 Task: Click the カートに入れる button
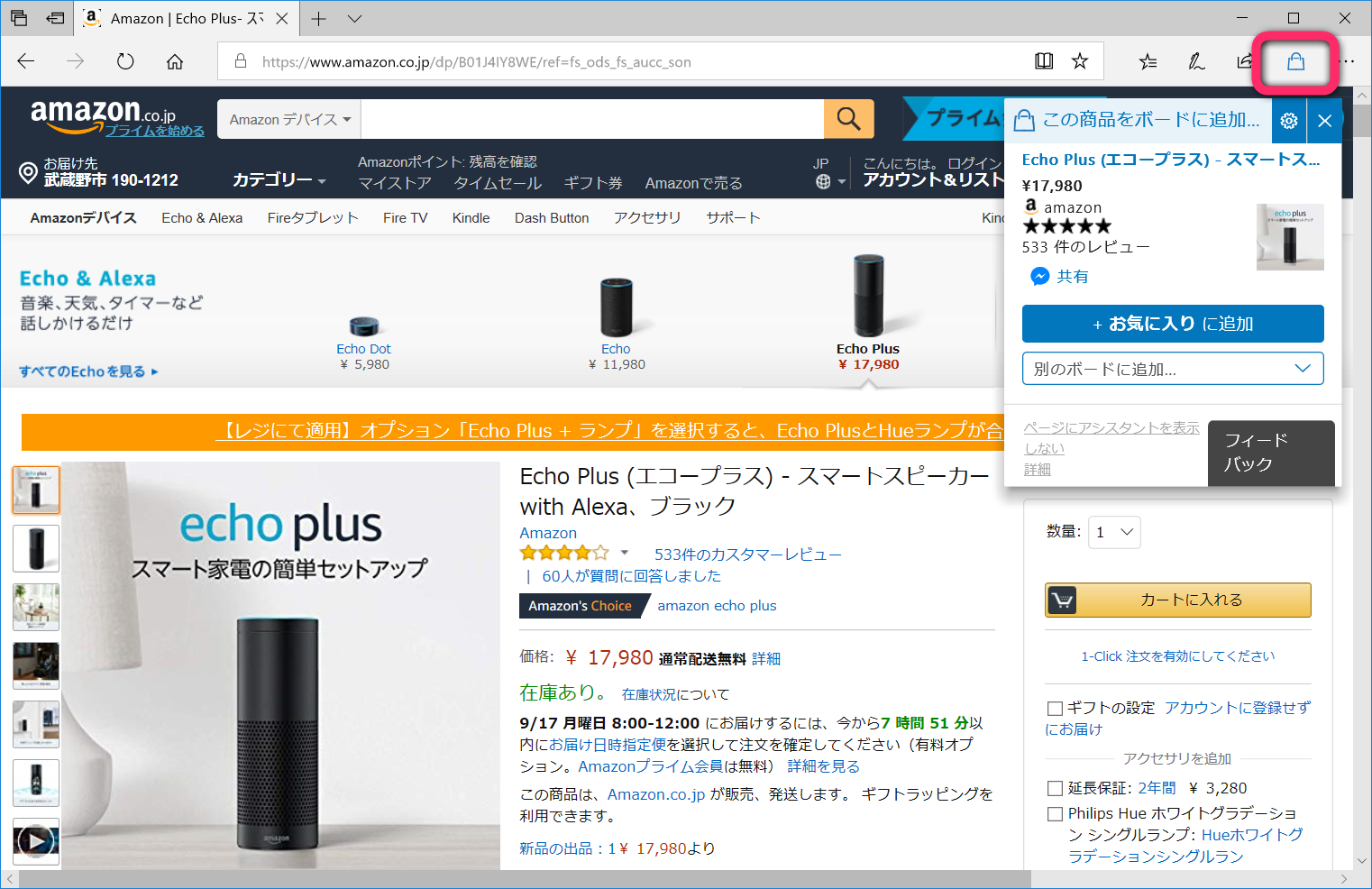[x=1177, y=600]
